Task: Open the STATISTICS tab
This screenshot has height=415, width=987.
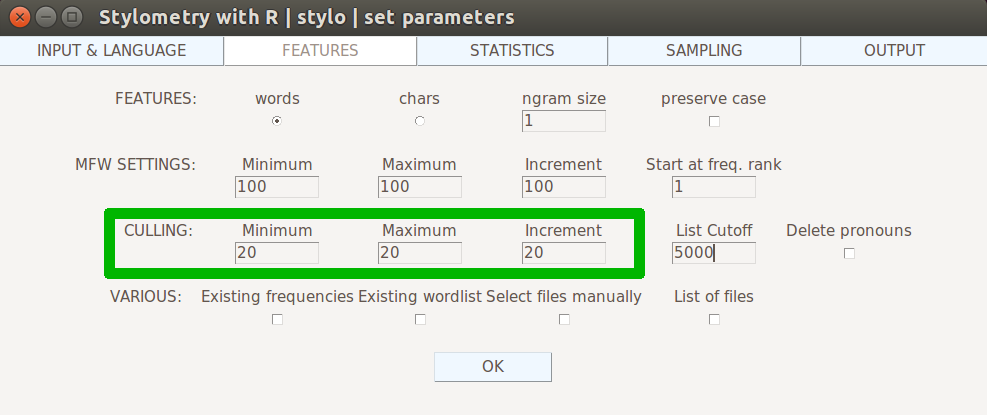Action: [x=512, y=51]
